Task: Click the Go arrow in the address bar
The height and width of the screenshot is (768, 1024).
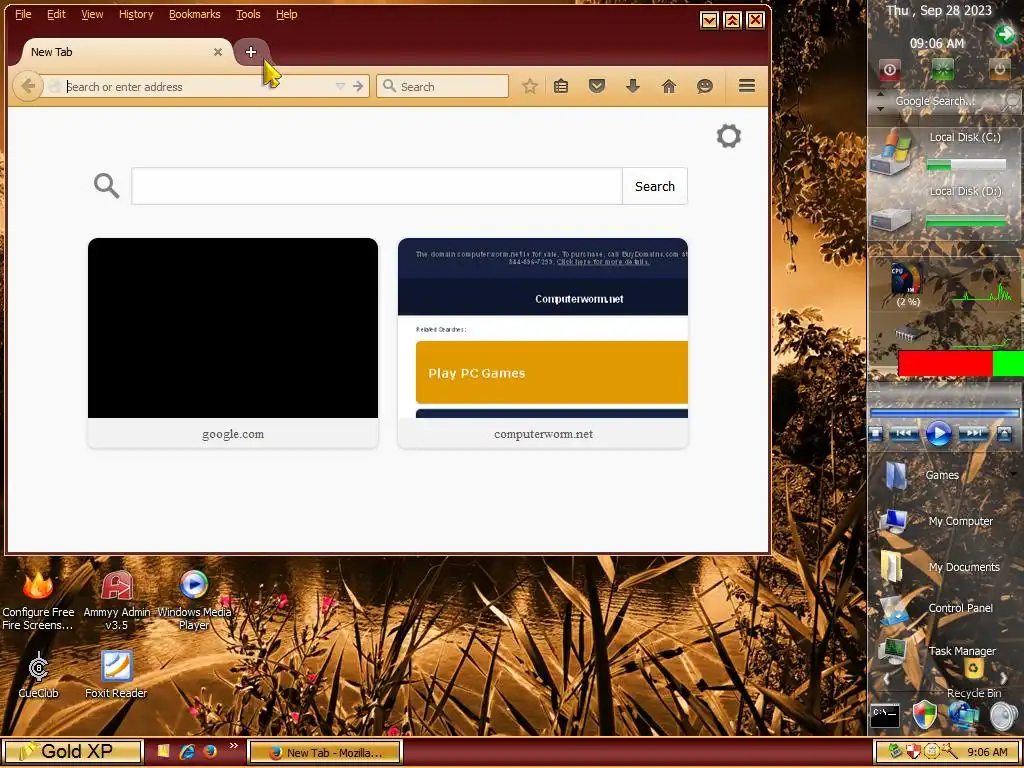Action: point(358,86)
